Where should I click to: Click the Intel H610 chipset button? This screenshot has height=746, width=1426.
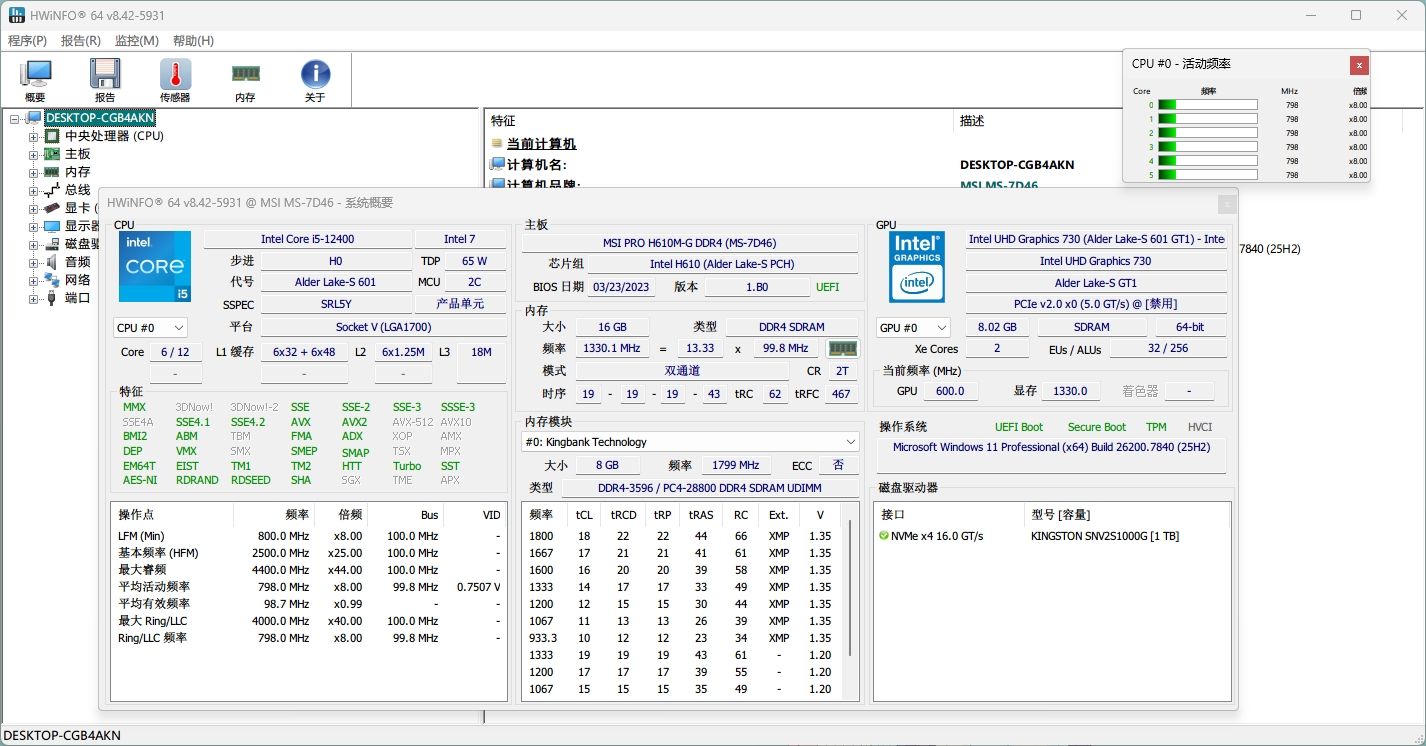[722, 264]
